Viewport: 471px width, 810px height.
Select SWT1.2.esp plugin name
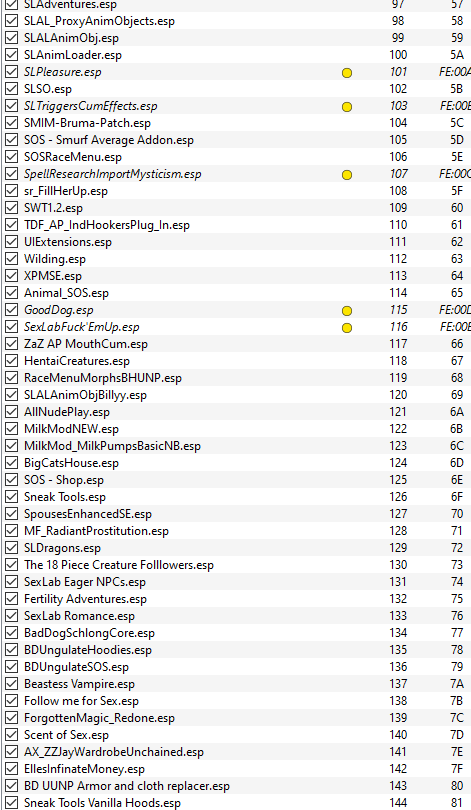tap(53, 208)
